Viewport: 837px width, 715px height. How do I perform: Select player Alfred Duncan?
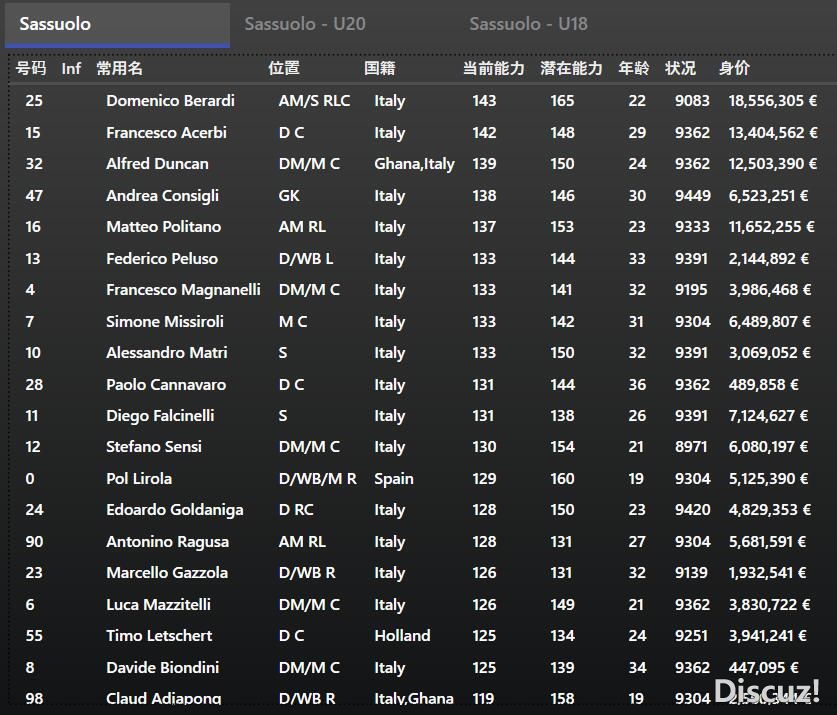click(157, 164)
